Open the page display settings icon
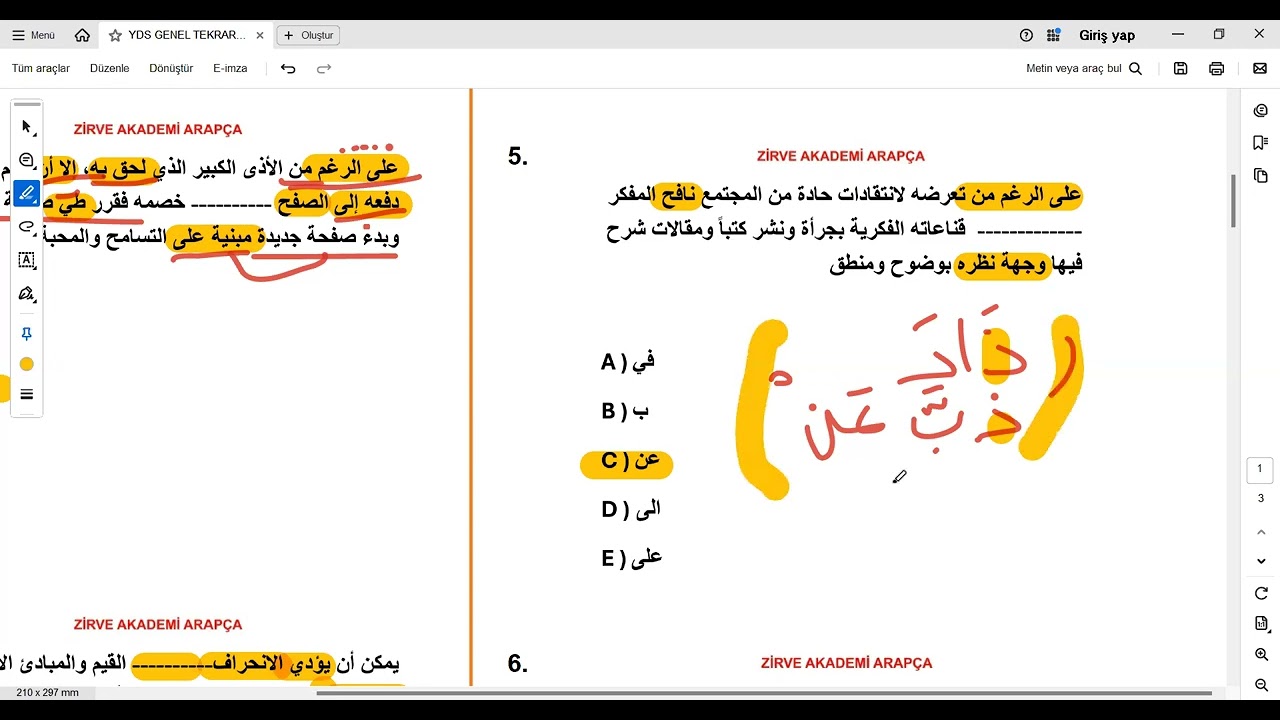The width and height of the screenshot is (1280, 720). [x=1261, y=624]
